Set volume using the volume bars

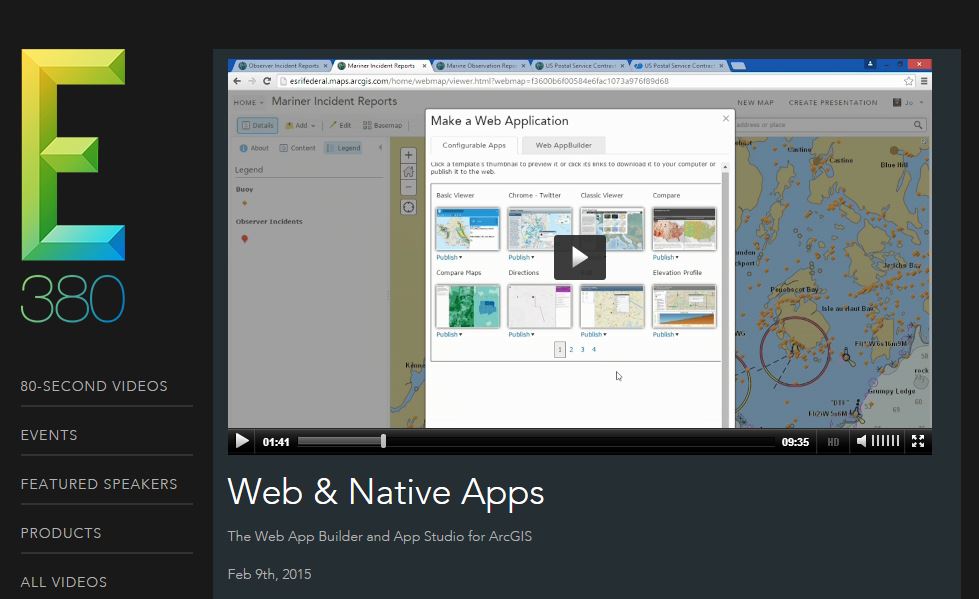point(885,441)
